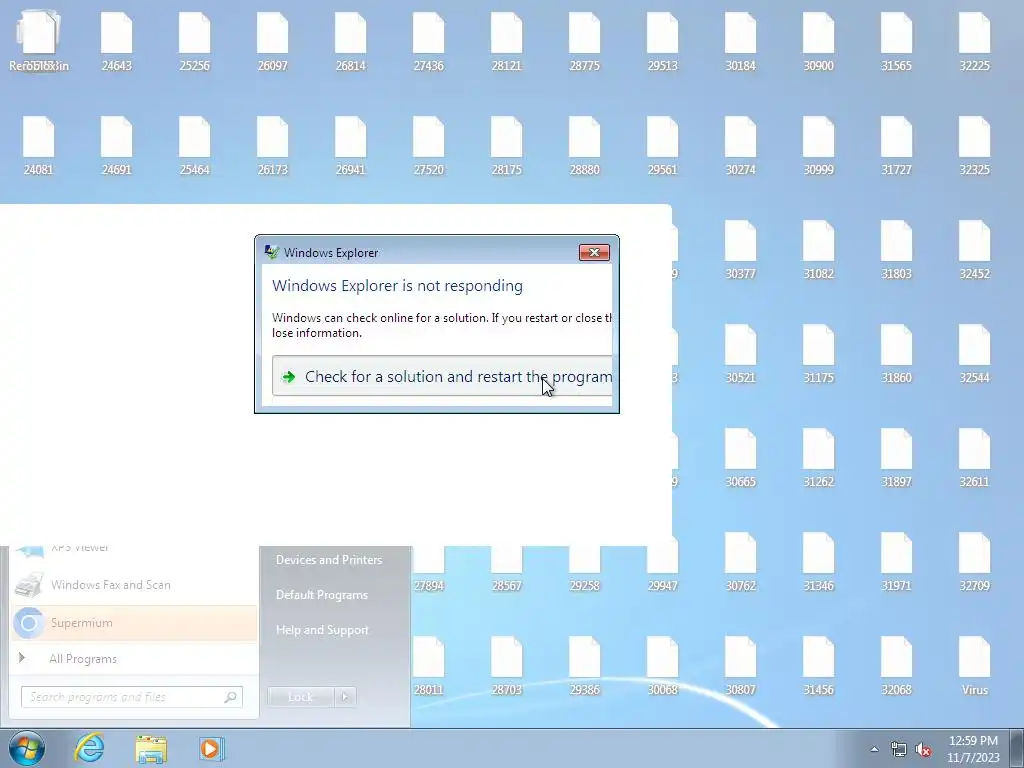The height and width of the screenshot is (768, 1024).
Task: Select the desktop file 31082
Action: (818, 250)
